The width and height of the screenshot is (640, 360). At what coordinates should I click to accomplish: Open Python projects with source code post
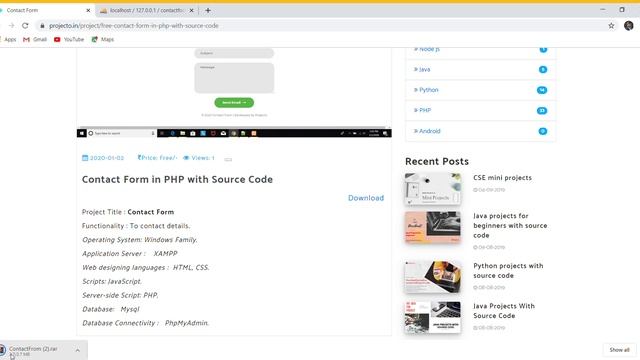coord(508,271)
